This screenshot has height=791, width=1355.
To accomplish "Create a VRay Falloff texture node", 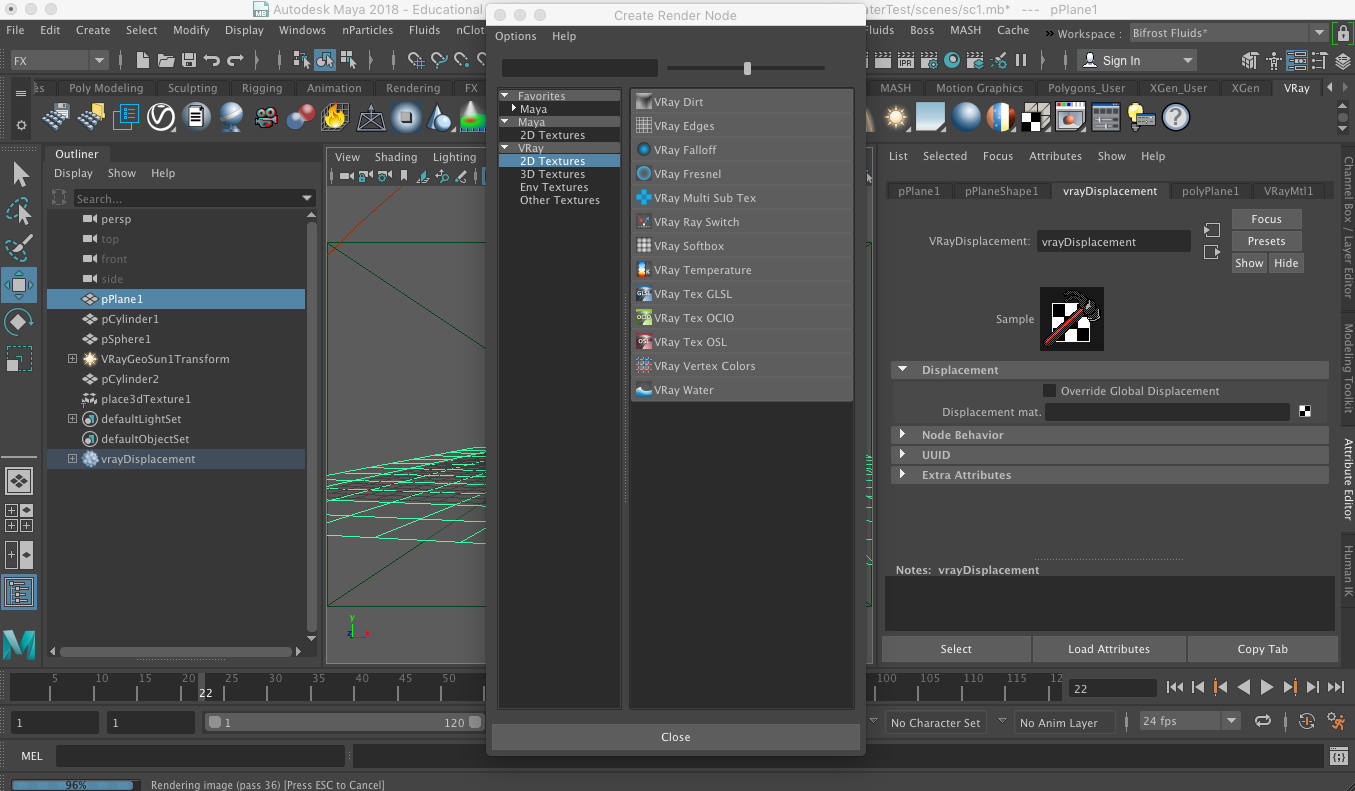I will [x=741, y=150].
